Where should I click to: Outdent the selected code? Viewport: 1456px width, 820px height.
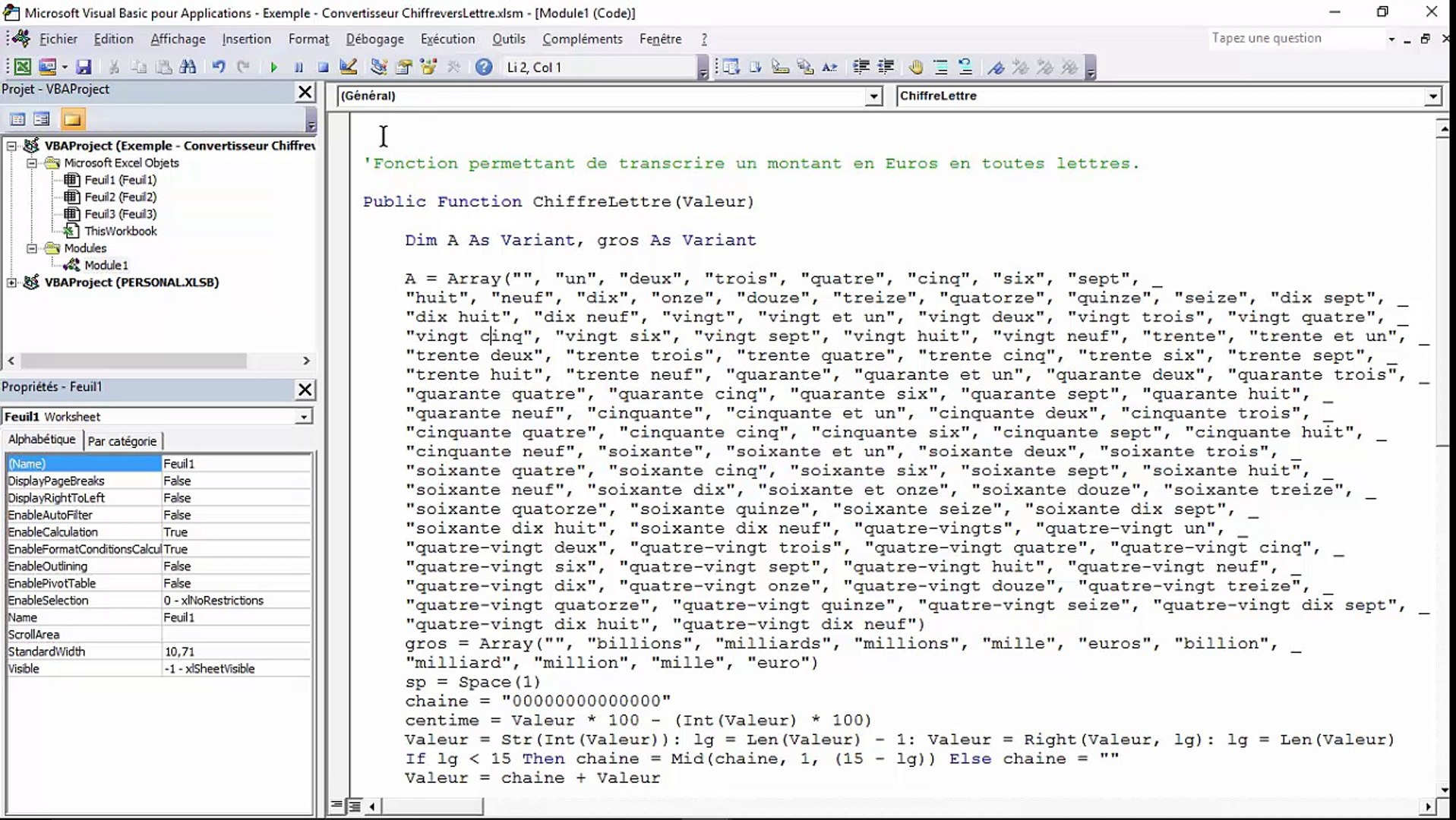tap(886, 67)
